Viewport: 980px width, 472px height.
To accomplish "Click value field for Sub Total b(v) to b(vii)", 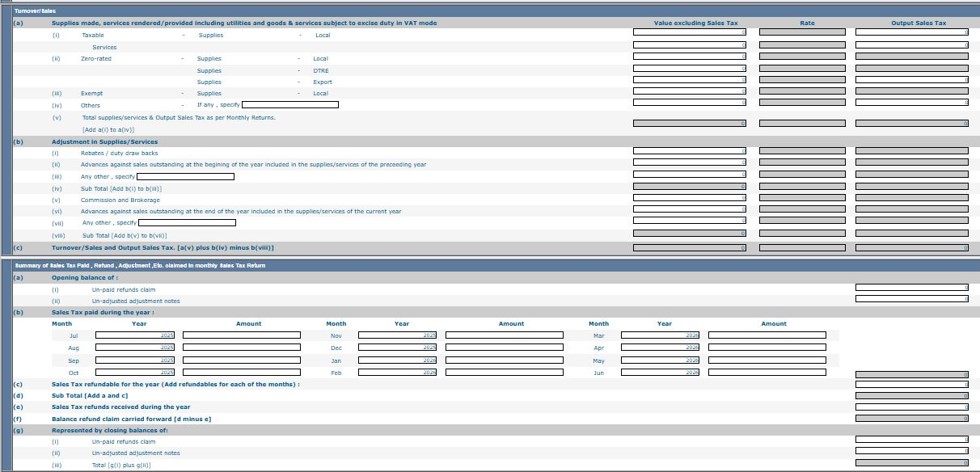I will (689, 233).
